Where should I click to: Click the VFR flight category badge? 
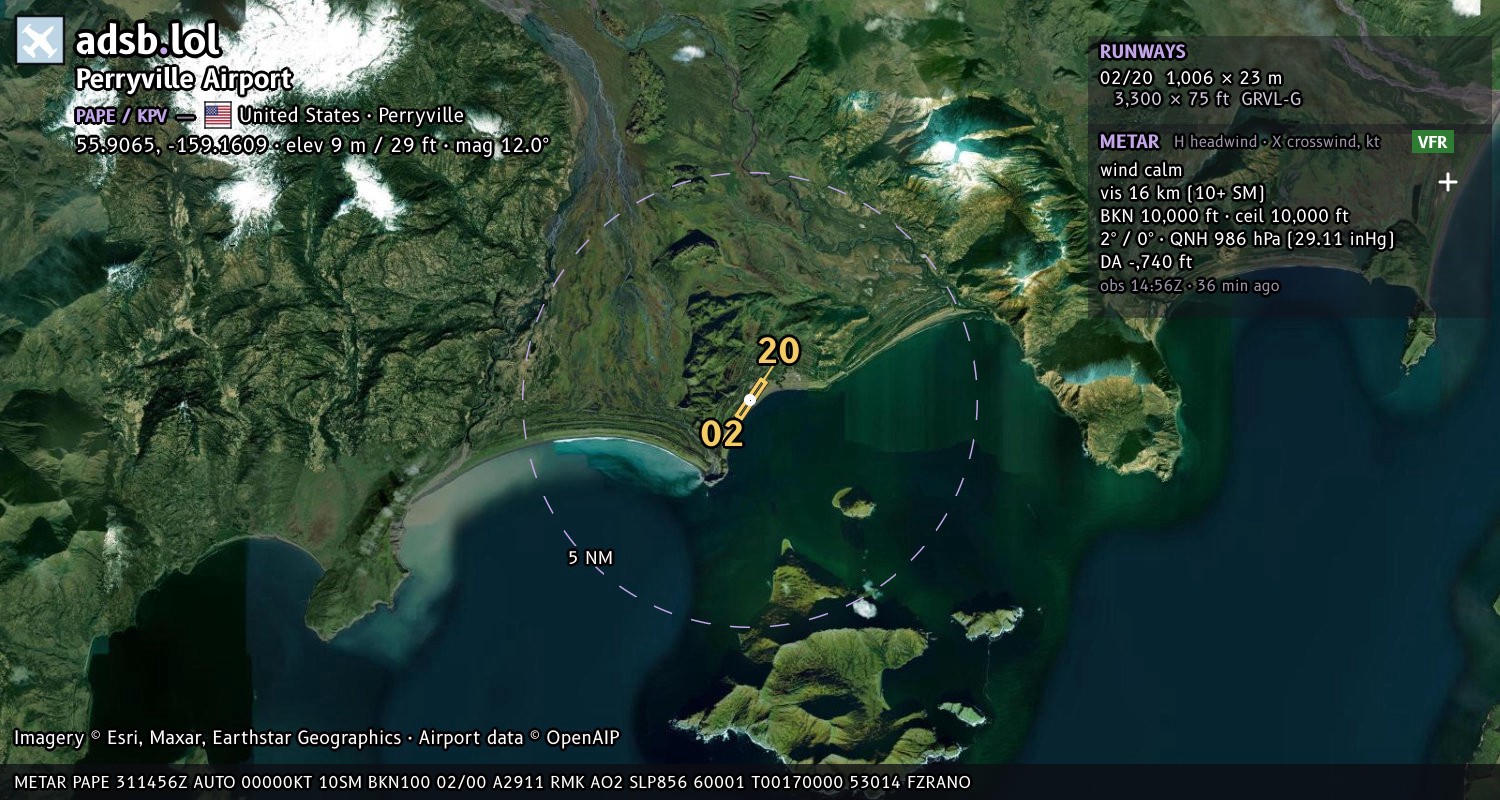tap(1432, 142)
